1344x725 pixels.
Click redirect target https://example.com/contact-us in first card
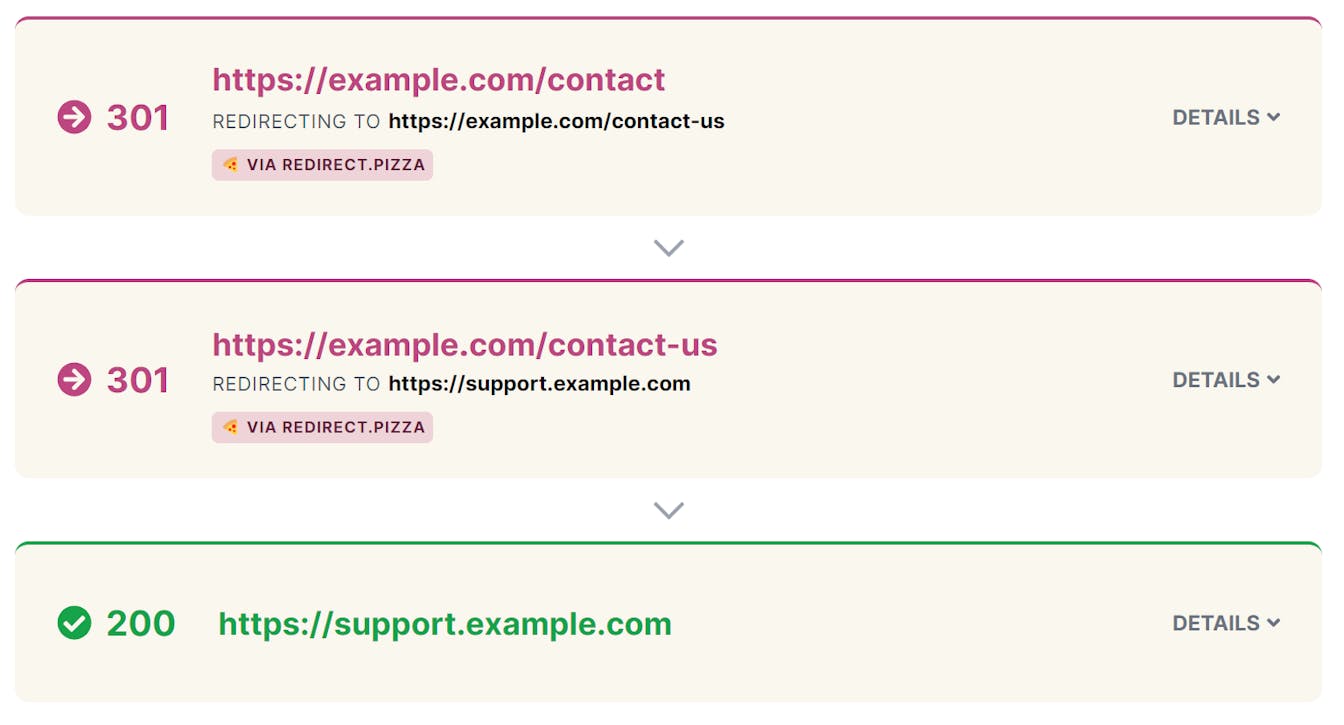(x=557, y=122)
